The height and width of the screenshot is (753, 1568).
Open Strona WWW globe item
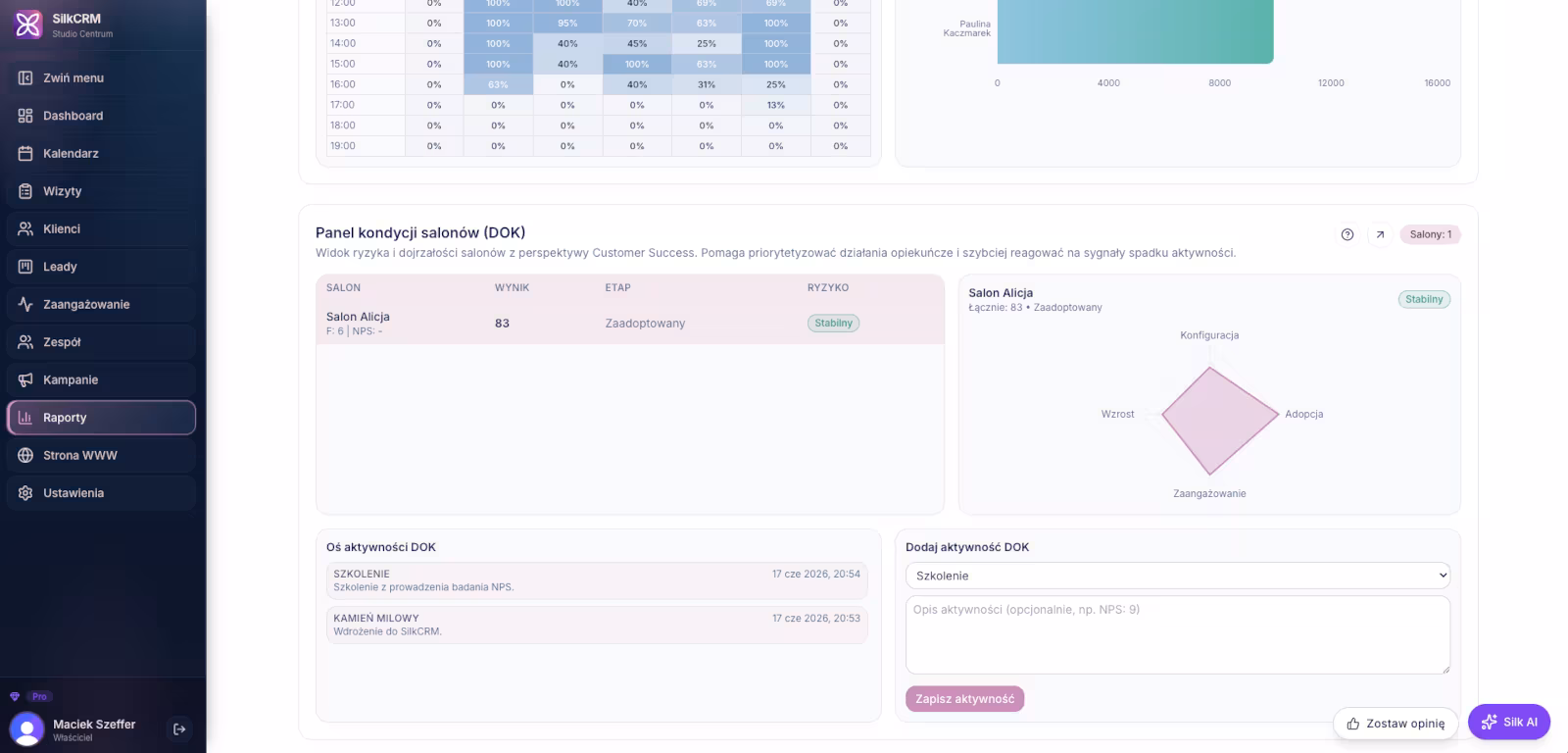tap(101, 456)
